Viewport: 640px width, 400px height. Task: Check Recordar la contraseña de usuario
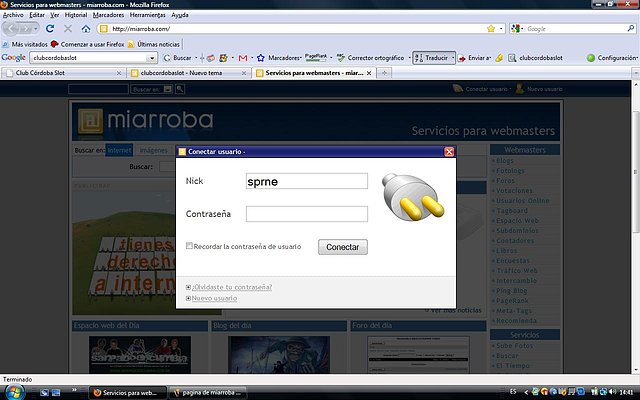coord(189,246)
